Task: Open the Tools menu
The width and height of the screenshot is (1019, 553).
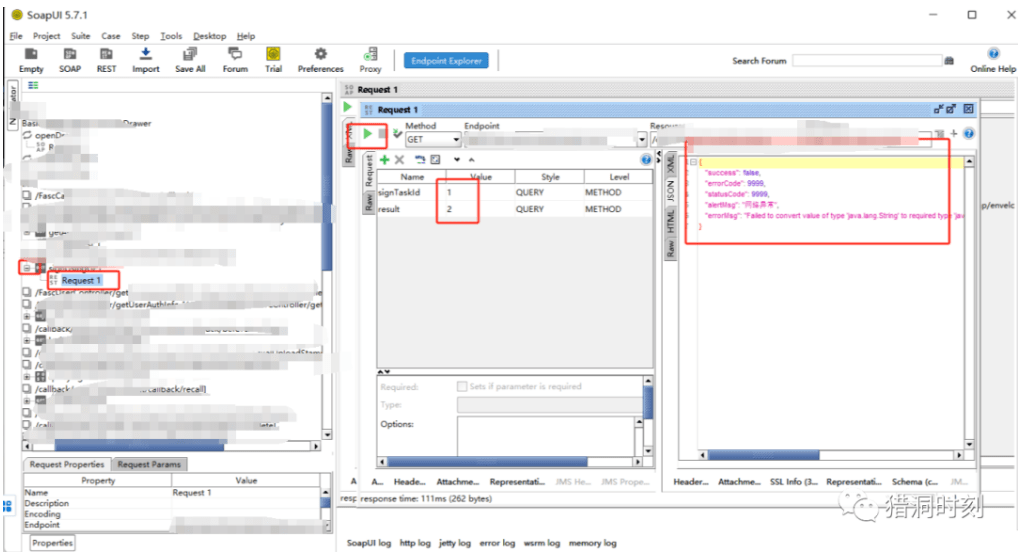Action: coord(171,36)
